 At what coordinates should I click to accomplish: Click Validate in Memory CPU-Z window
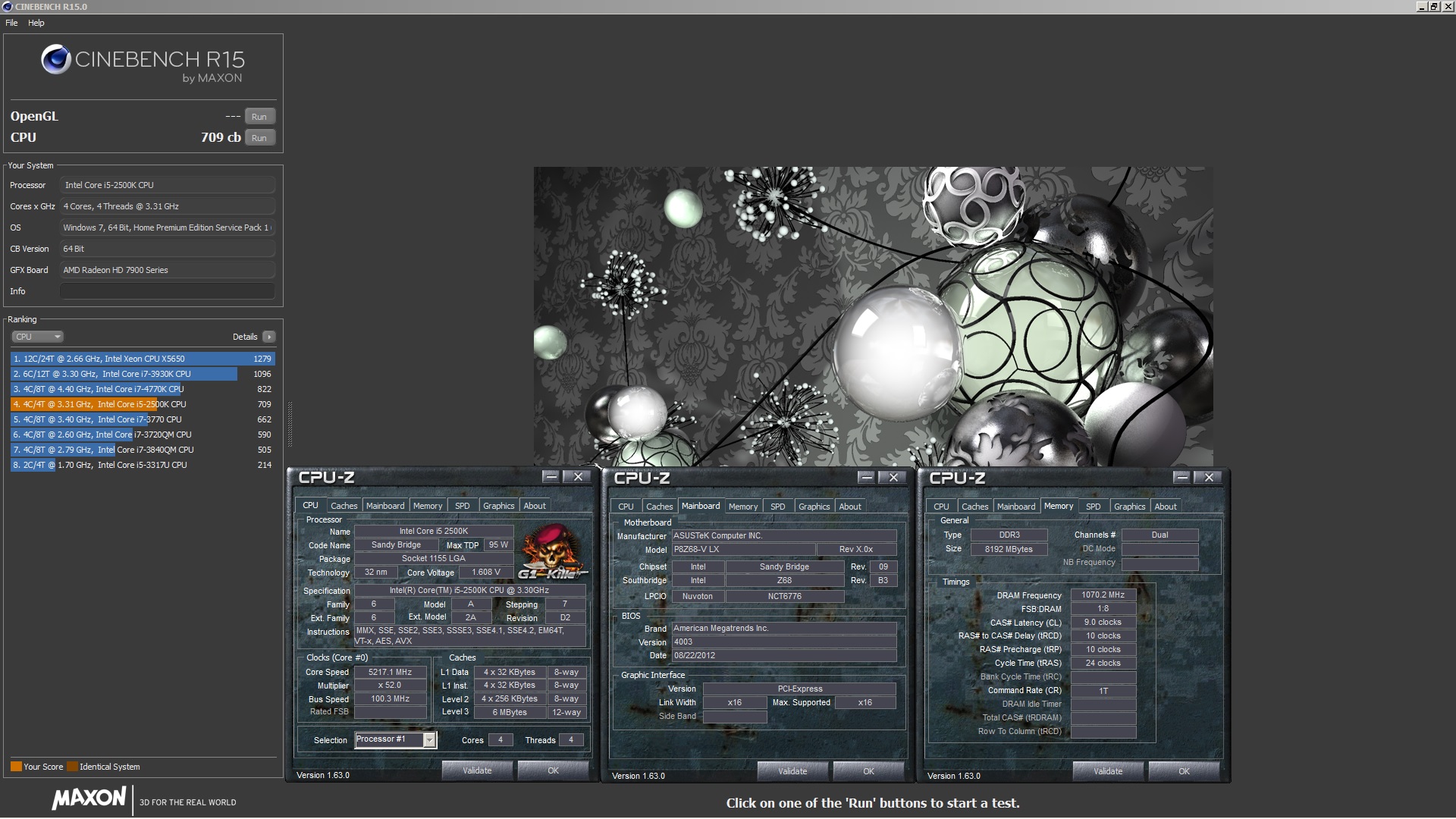click(x=1108, y=771)
